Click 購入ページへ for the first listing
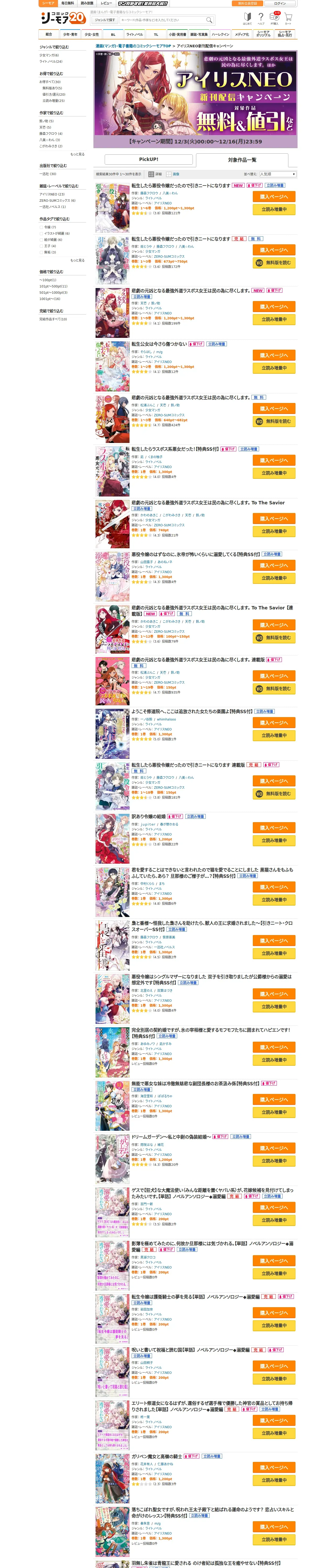Viewport: 336px width, 1568px height. point(274,197)
